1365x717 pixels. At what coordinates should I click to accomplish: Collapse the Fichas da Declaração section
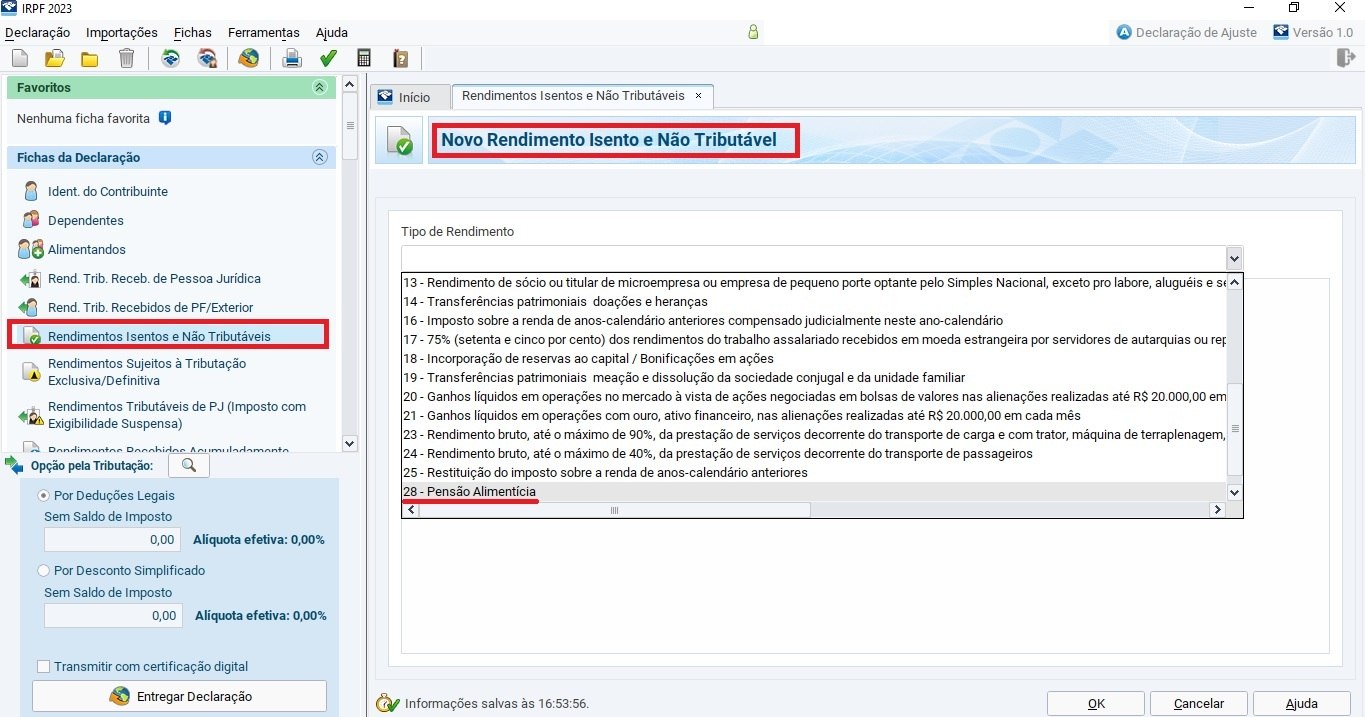(x=320, y=158)
